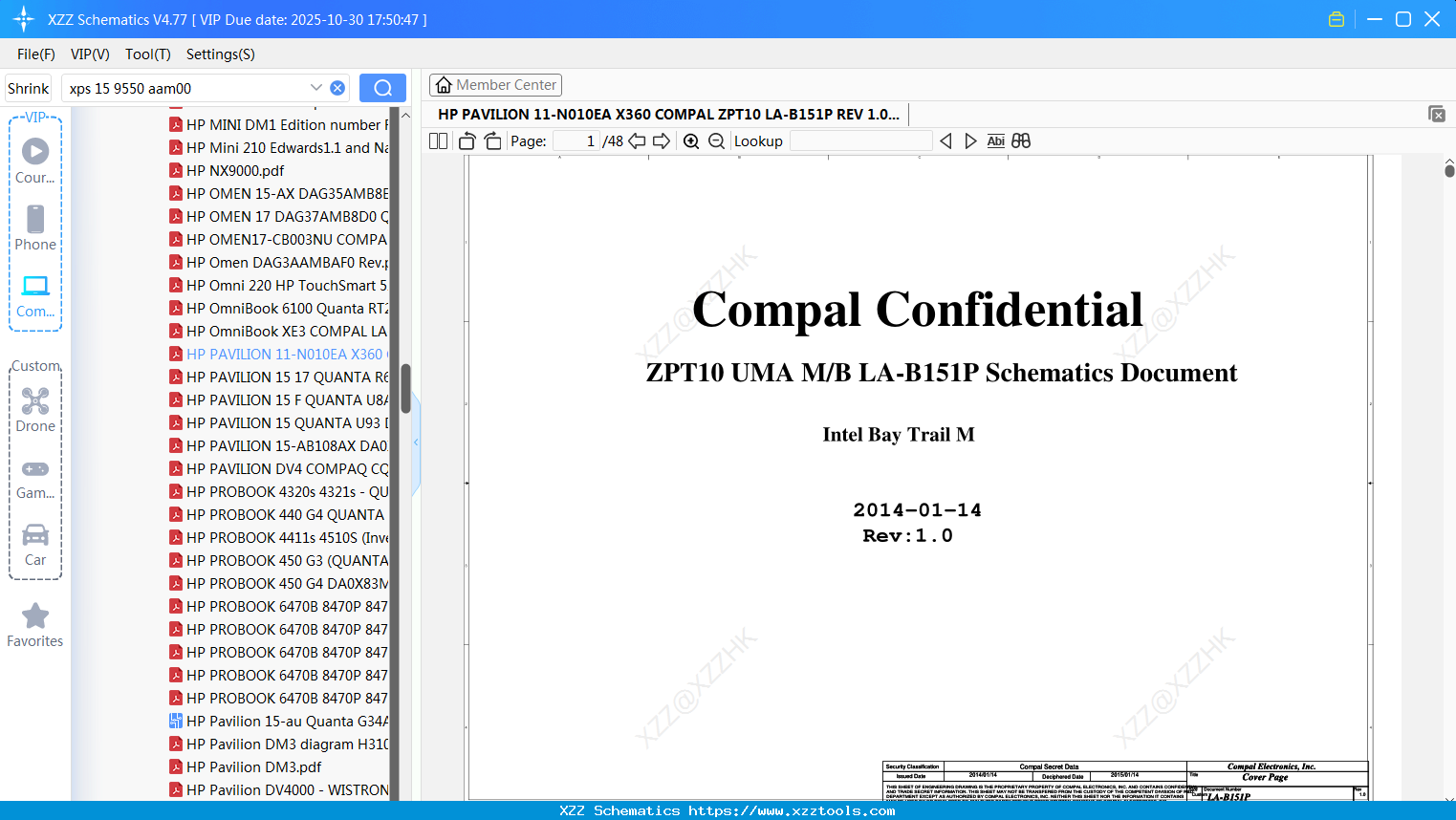
Task: Collapse the file list panel handle
Action: 416,442
